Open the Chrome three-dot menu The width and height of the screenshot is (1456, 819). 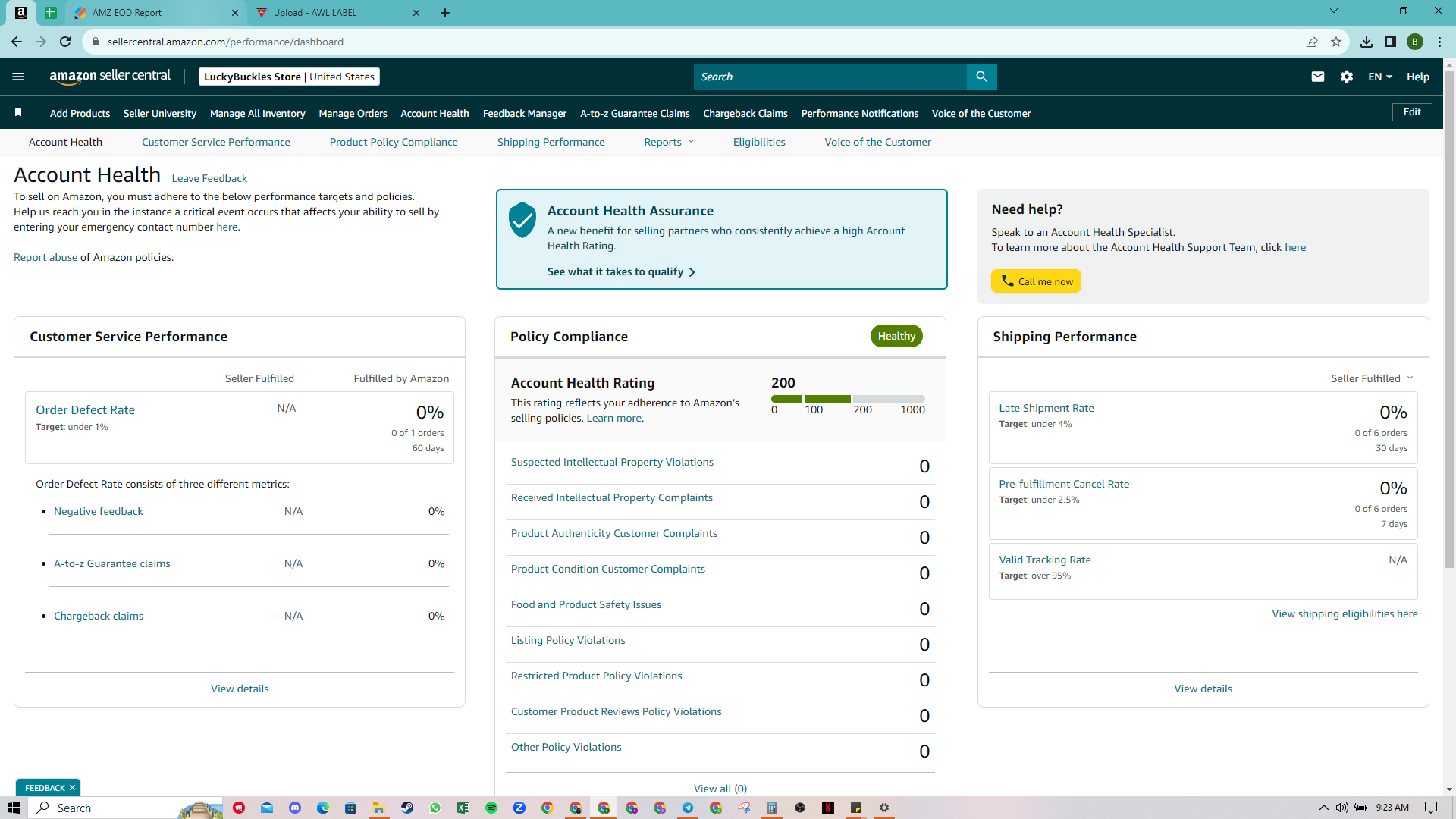pos(1439,42)
